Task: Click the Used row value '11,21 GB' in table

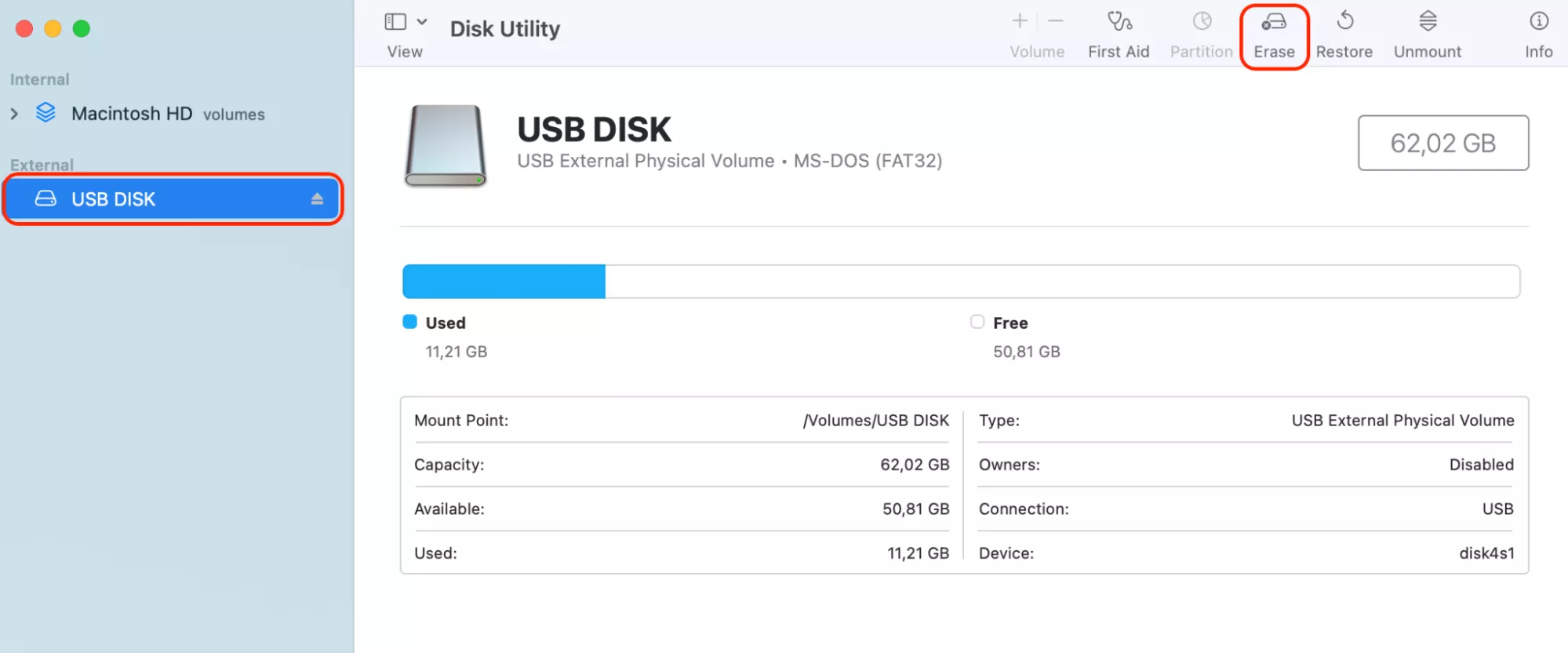Action: 918,553
